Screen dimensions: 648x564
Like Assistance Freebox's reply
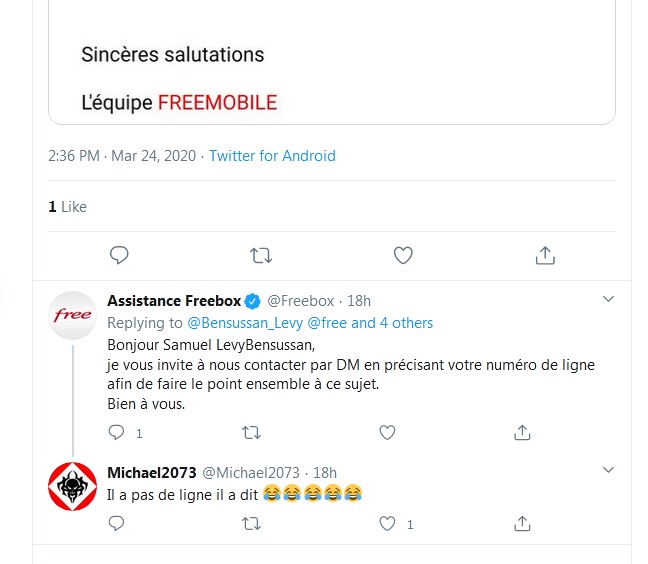pos(387,433)
